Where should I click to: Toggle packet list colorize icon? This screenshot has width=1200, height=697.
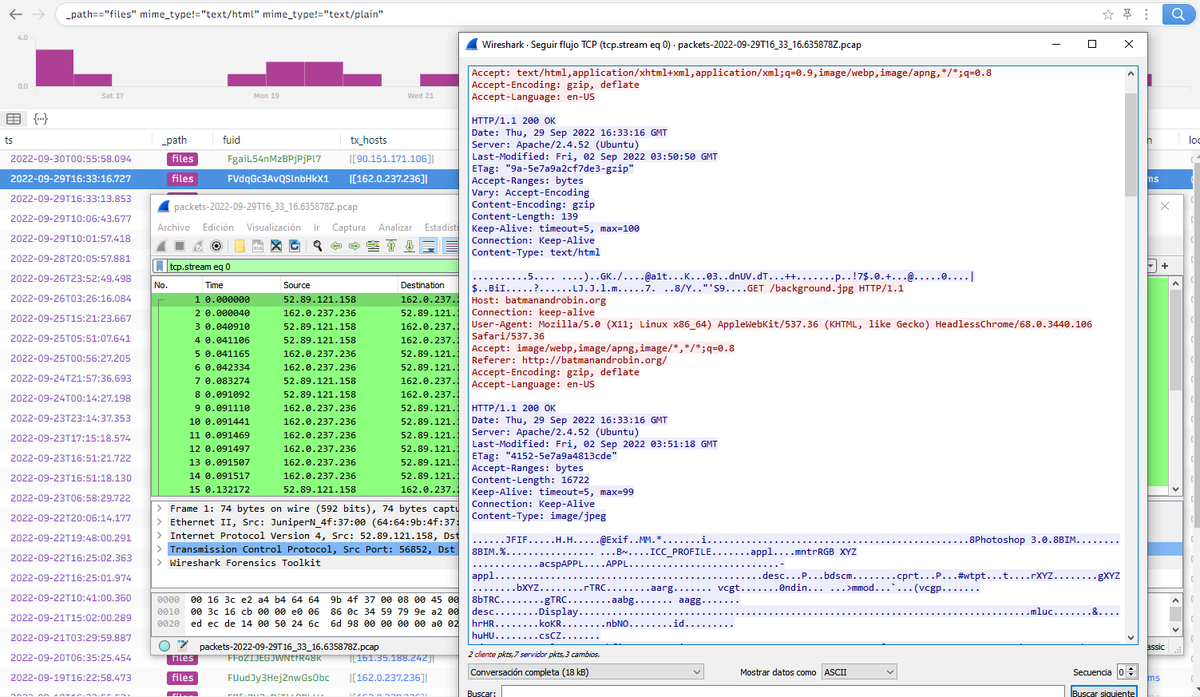tap(452, 245)
